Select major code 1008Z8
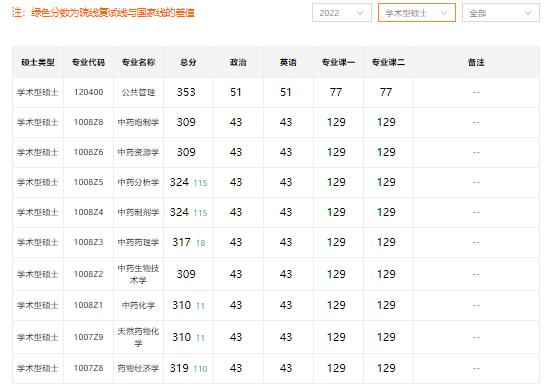The width and height of the screenshot is (545, 388). coord(88,122)
